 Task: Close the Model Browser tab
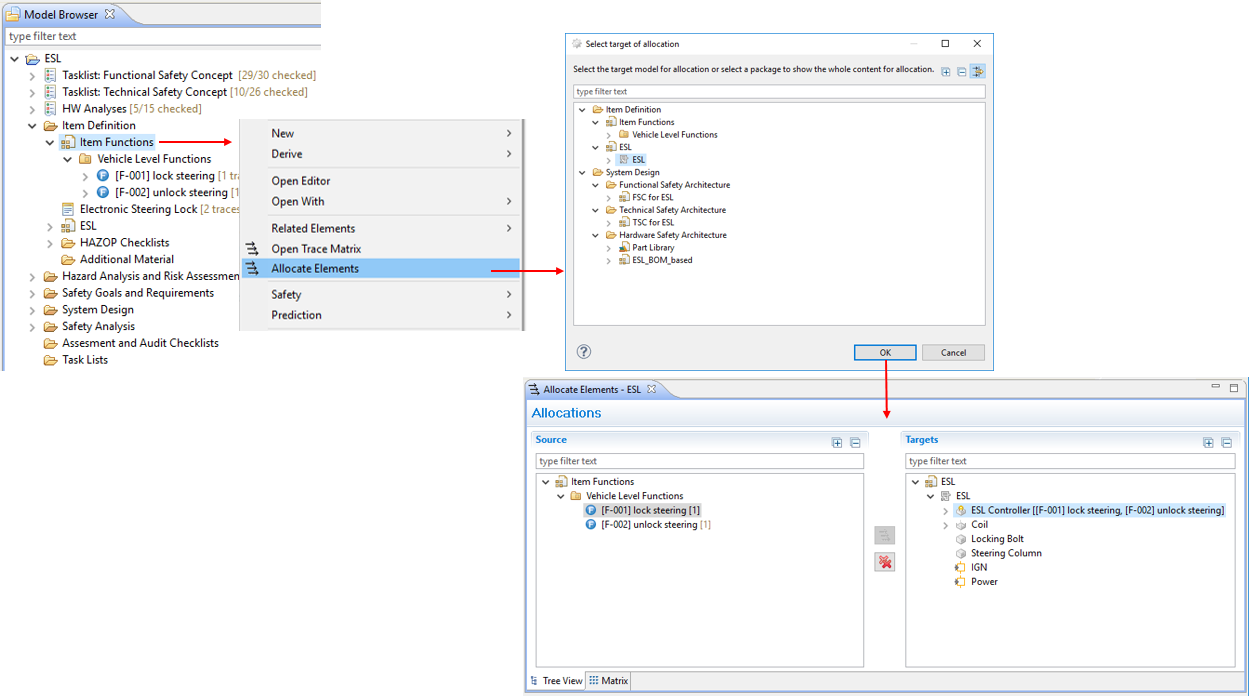(x=110, y=14)
